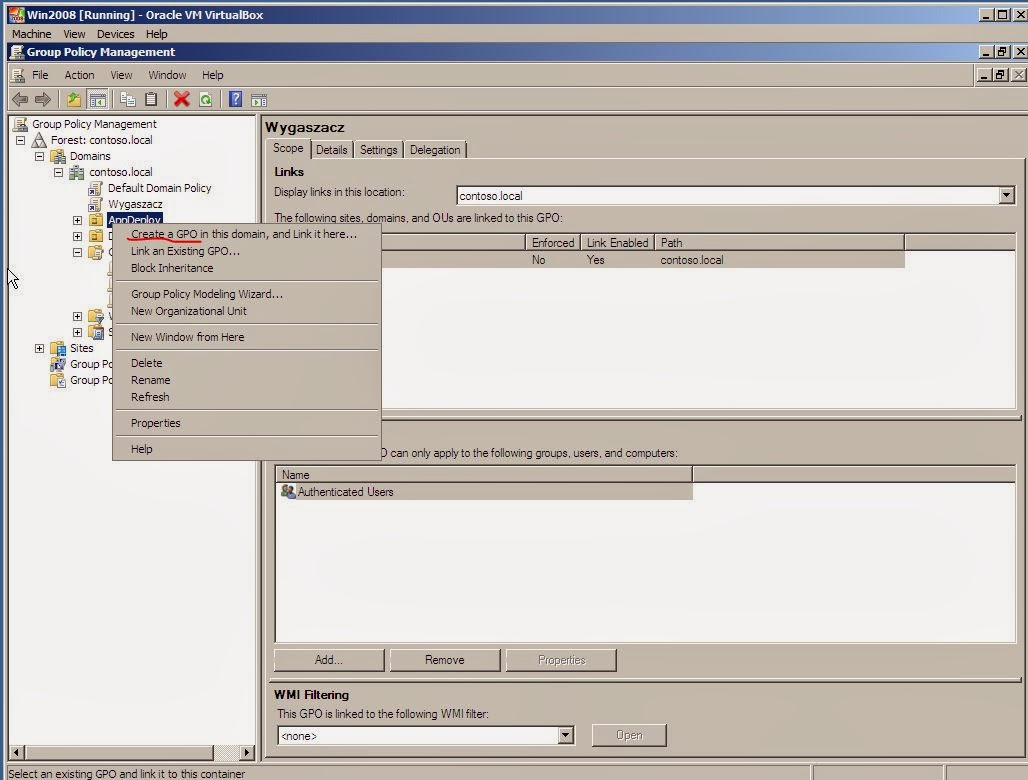Click the Group Policy Management root icon
This screenshot has height=780, width=1028.
[x=20, y=124]
